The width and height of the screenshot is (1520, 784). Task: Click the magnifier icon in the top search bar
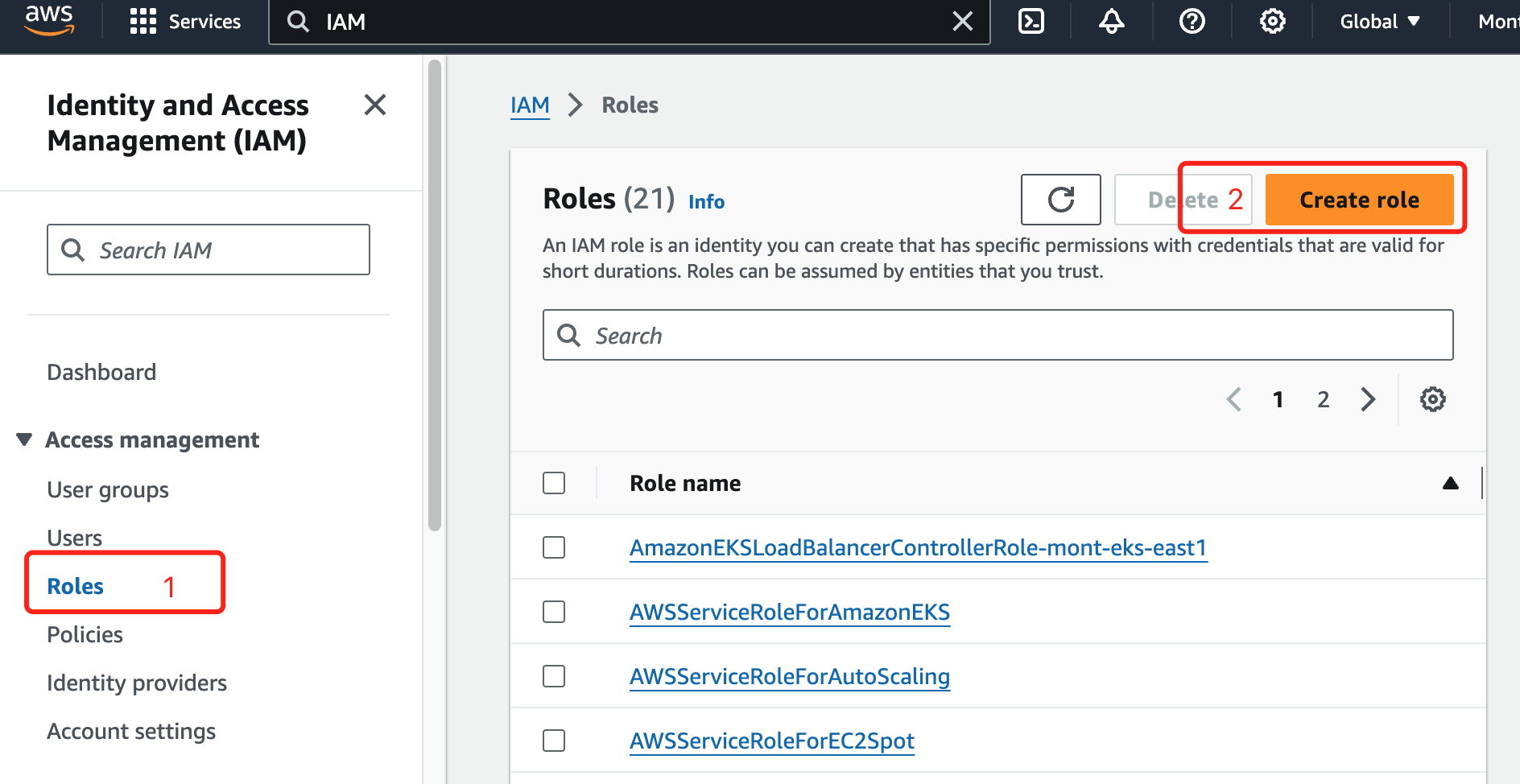(298, 22)
